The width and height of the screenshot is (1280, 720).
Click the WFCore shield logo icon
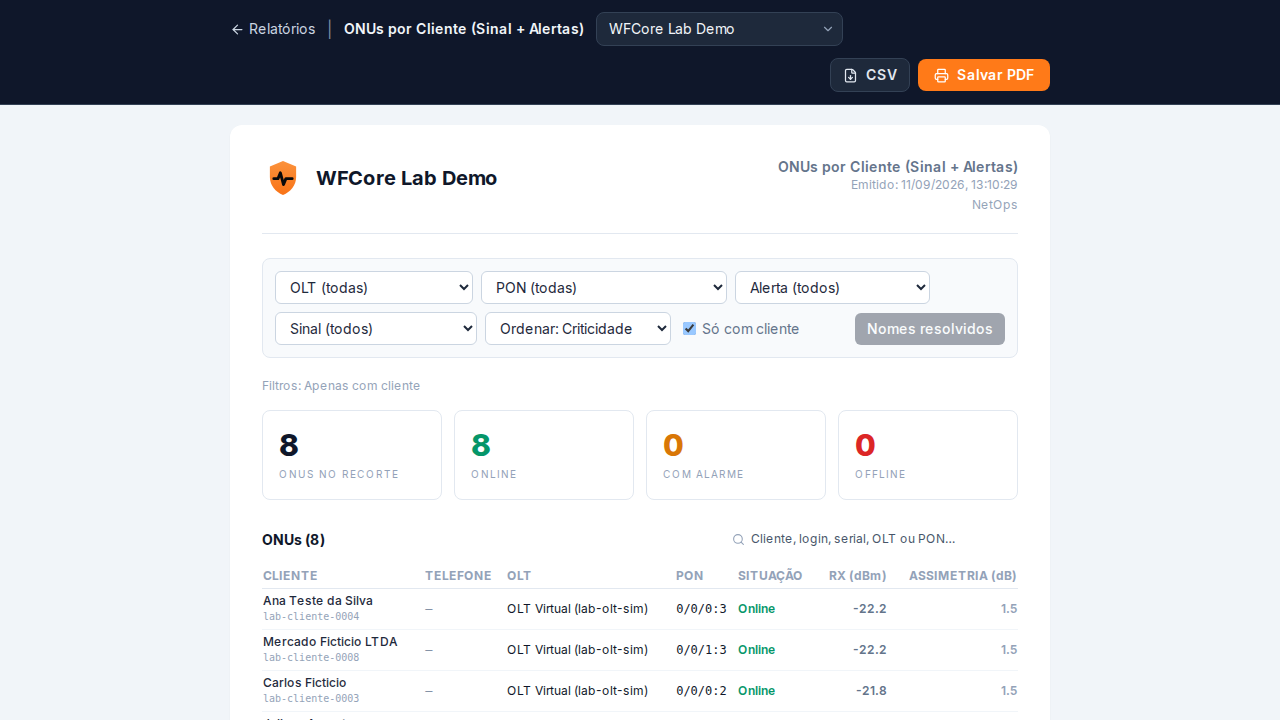point(283,178)
